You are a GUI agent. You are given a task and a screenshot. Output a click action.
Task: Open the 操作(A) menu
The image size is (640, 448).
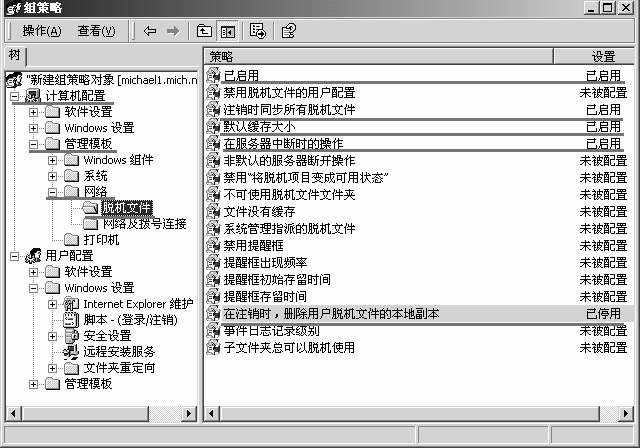coord(42,31)
